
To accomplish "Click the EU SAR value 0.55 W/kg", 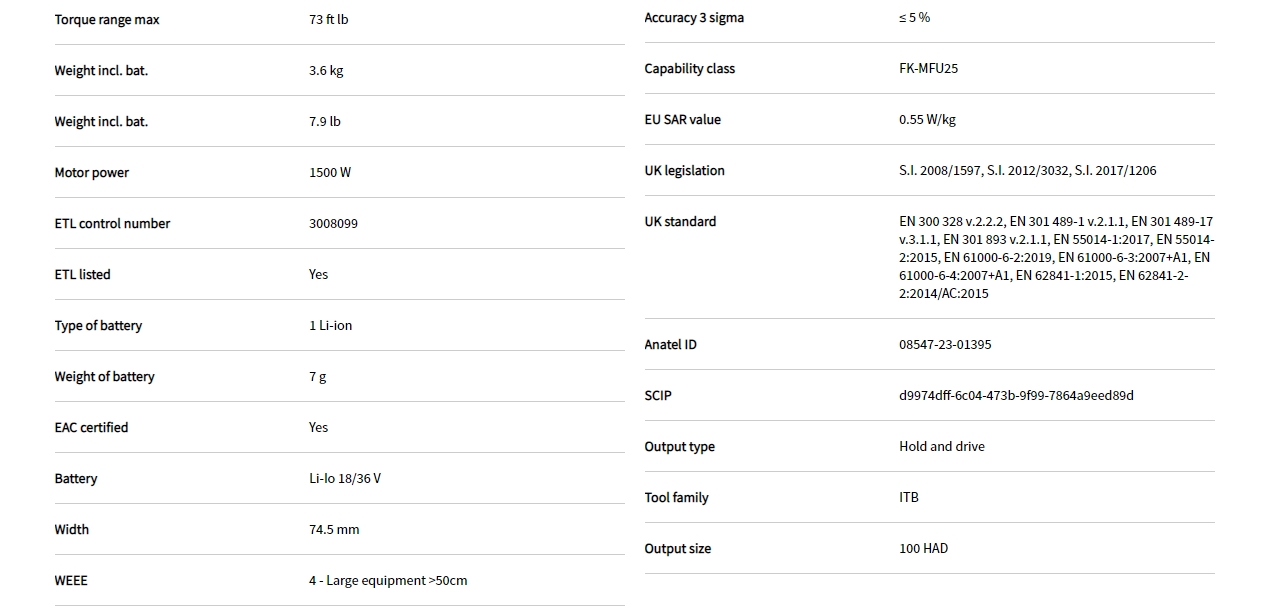I will pyautogui.click(x=927, y=120).
